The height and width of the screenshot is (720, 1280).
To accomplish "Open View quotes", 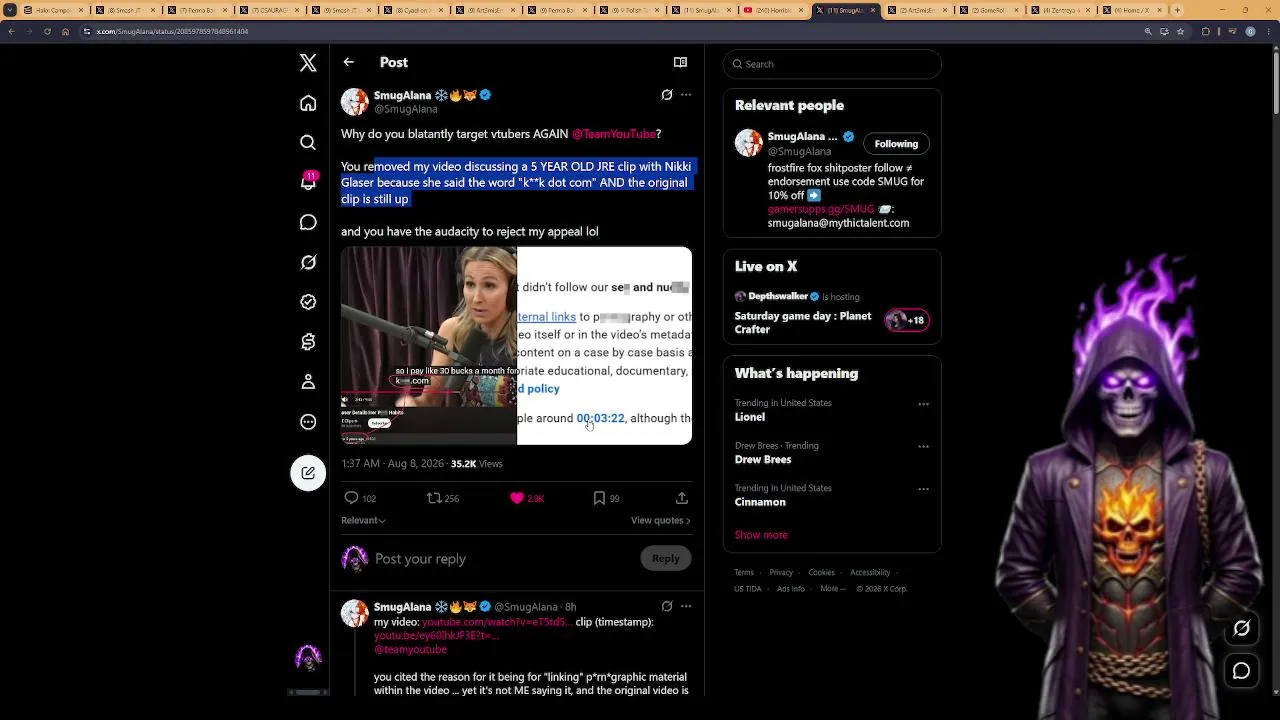I will point(660,520).
